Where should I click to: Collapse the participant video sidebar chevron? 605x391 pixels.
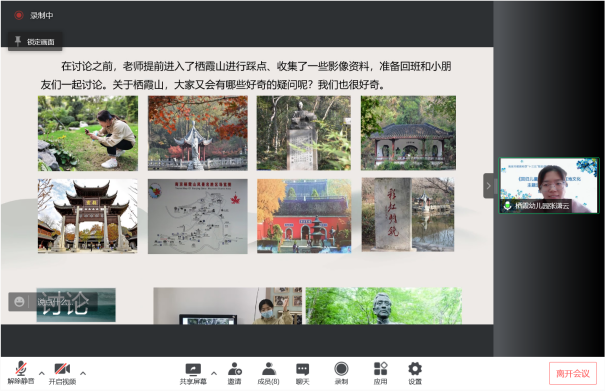pos(488,186)
